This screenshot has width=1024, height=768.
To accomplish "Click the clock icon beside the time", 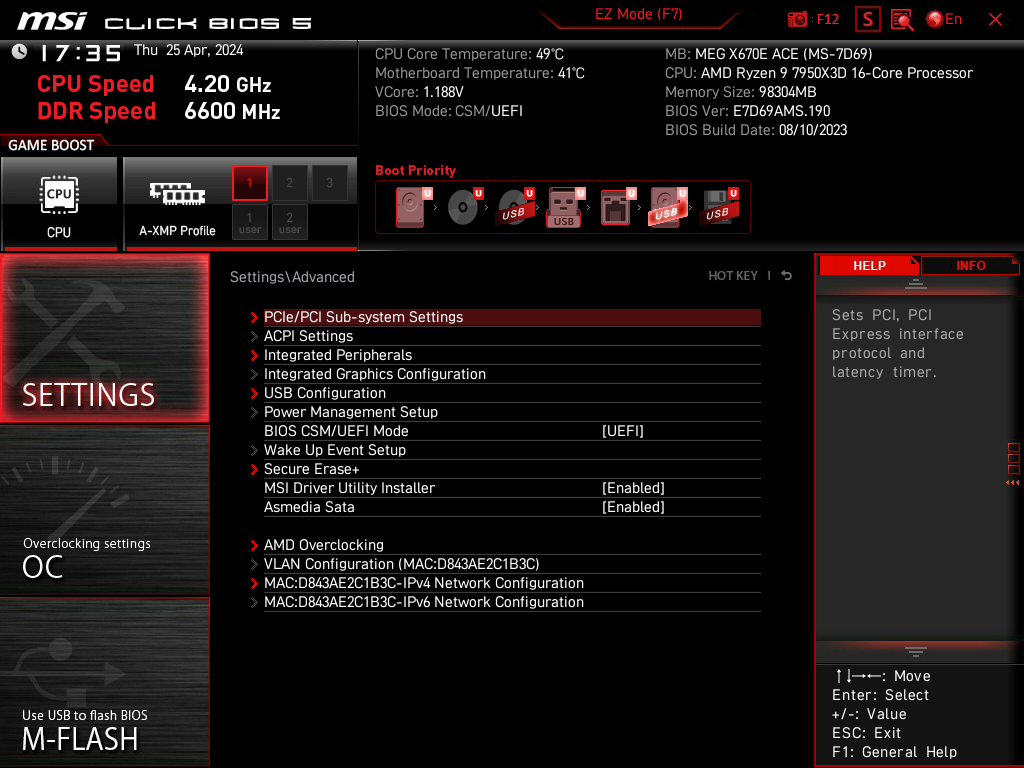I will point(20,52).
